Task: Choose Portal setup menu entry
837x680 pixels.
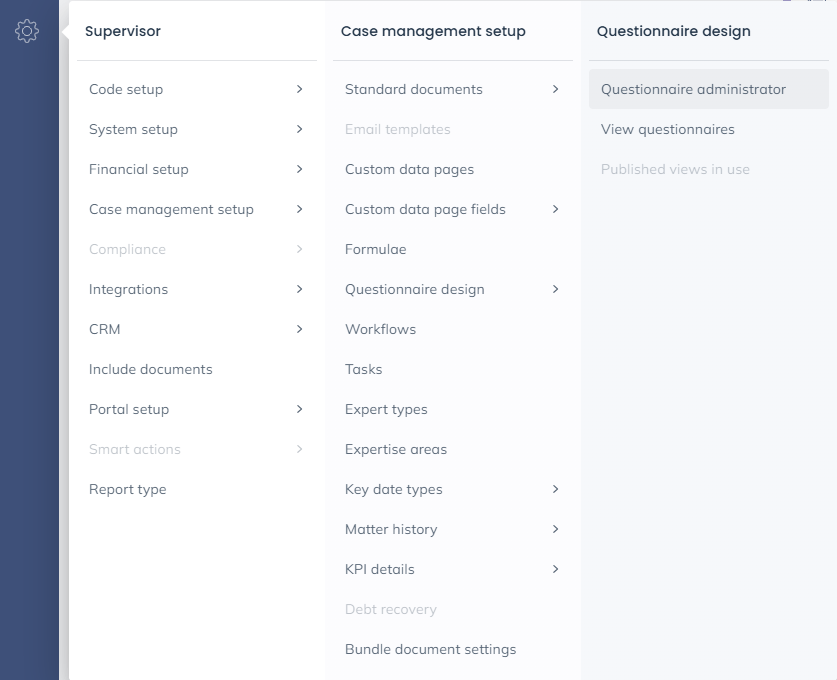Action: 129,409
